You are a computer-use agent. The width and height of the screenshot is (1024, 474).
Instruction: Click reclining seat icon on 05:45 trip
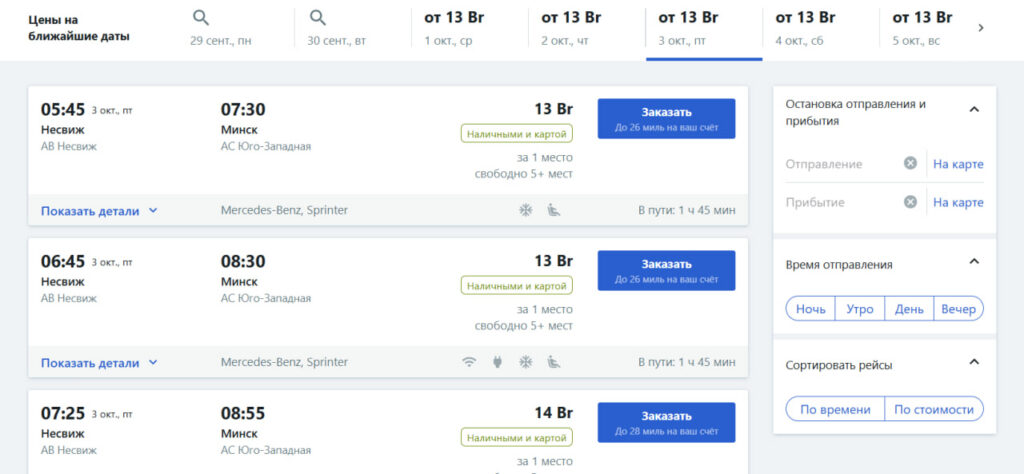click(554, 210)
